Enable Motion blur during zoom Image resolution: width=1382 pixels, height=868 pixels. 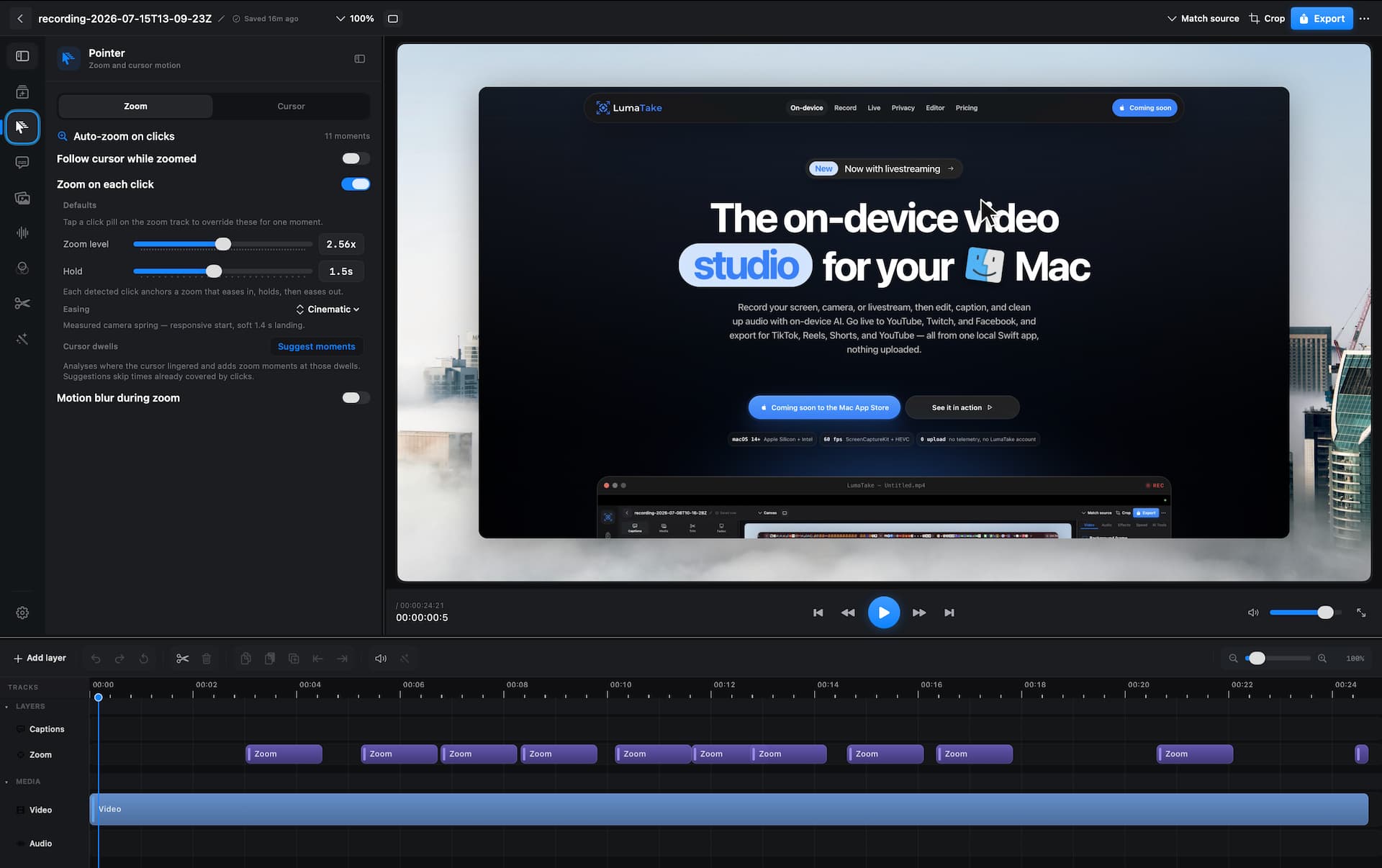[x=356, y=398]
